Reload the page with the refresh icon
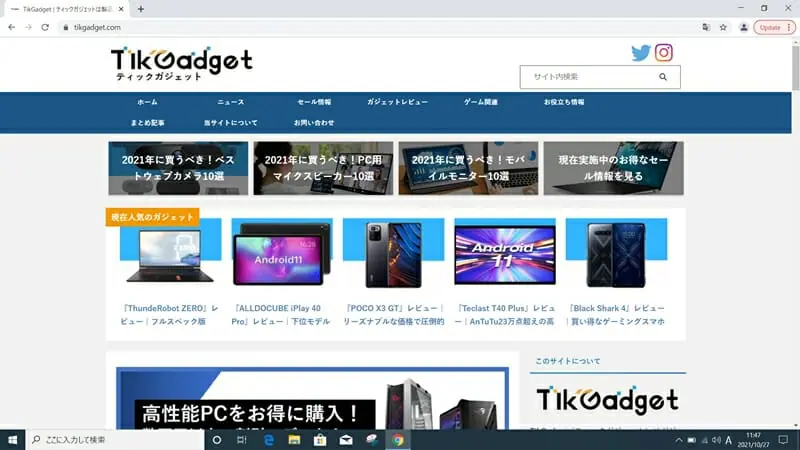This screenshot has height=450, width=800. pyautogui.click(x=45, y=27)
